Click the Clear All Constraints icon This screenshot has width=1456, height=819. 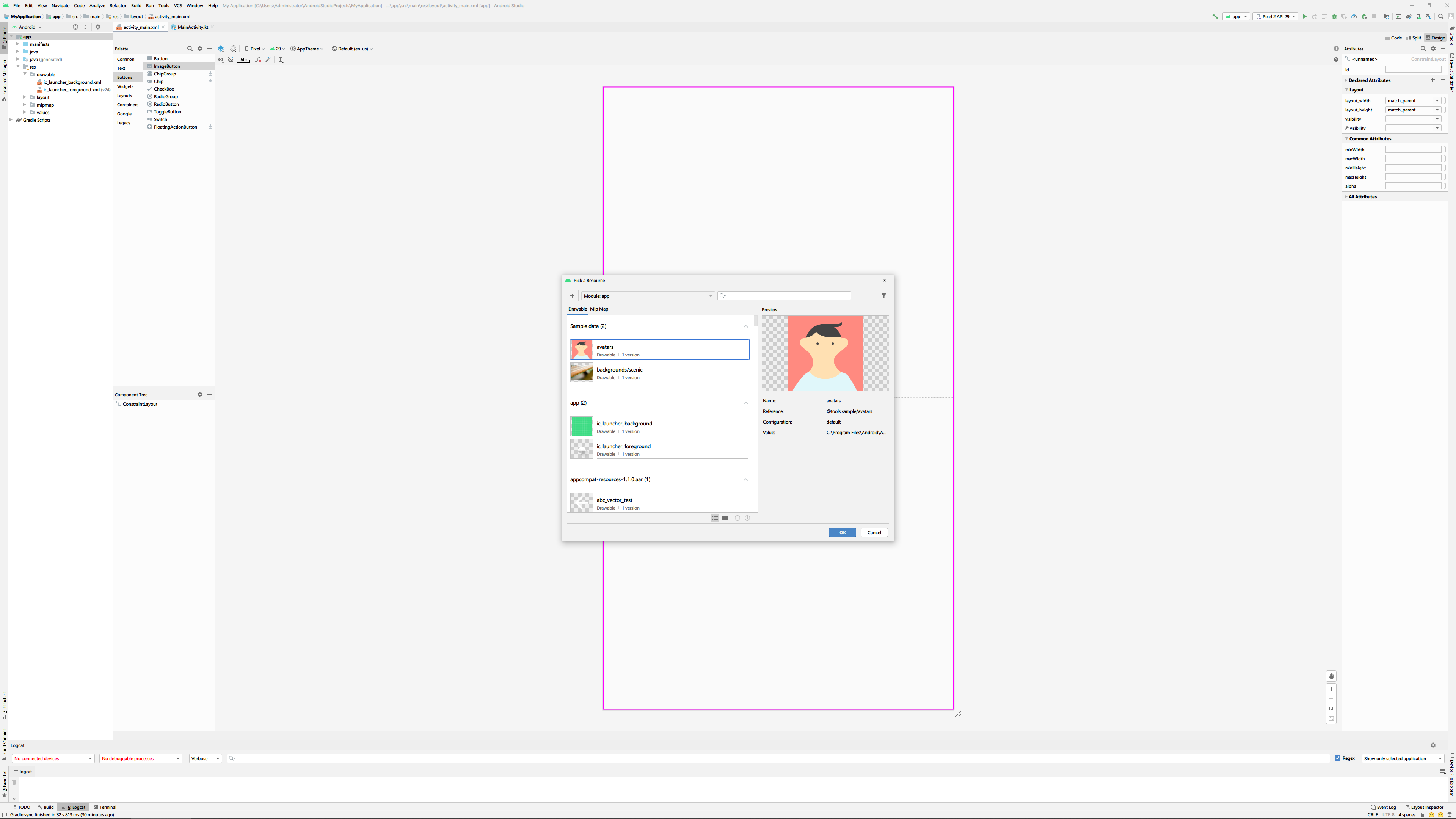258,60
